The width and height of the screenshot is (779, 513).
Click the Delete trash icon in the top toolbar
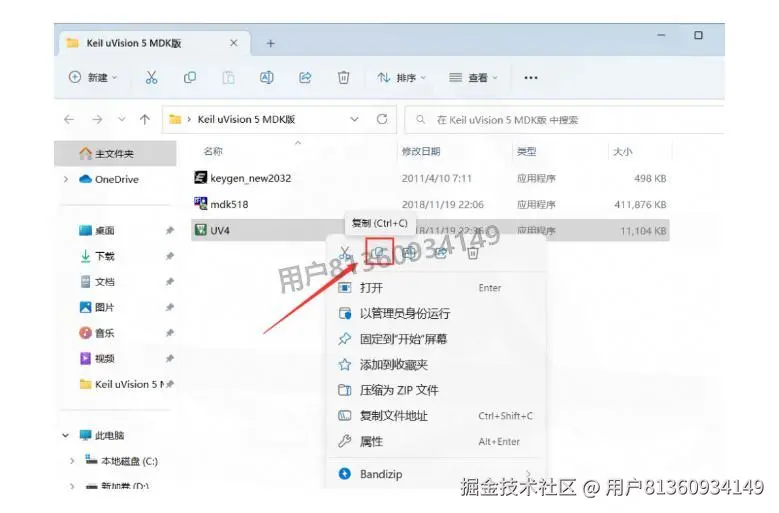pos(343,77)
